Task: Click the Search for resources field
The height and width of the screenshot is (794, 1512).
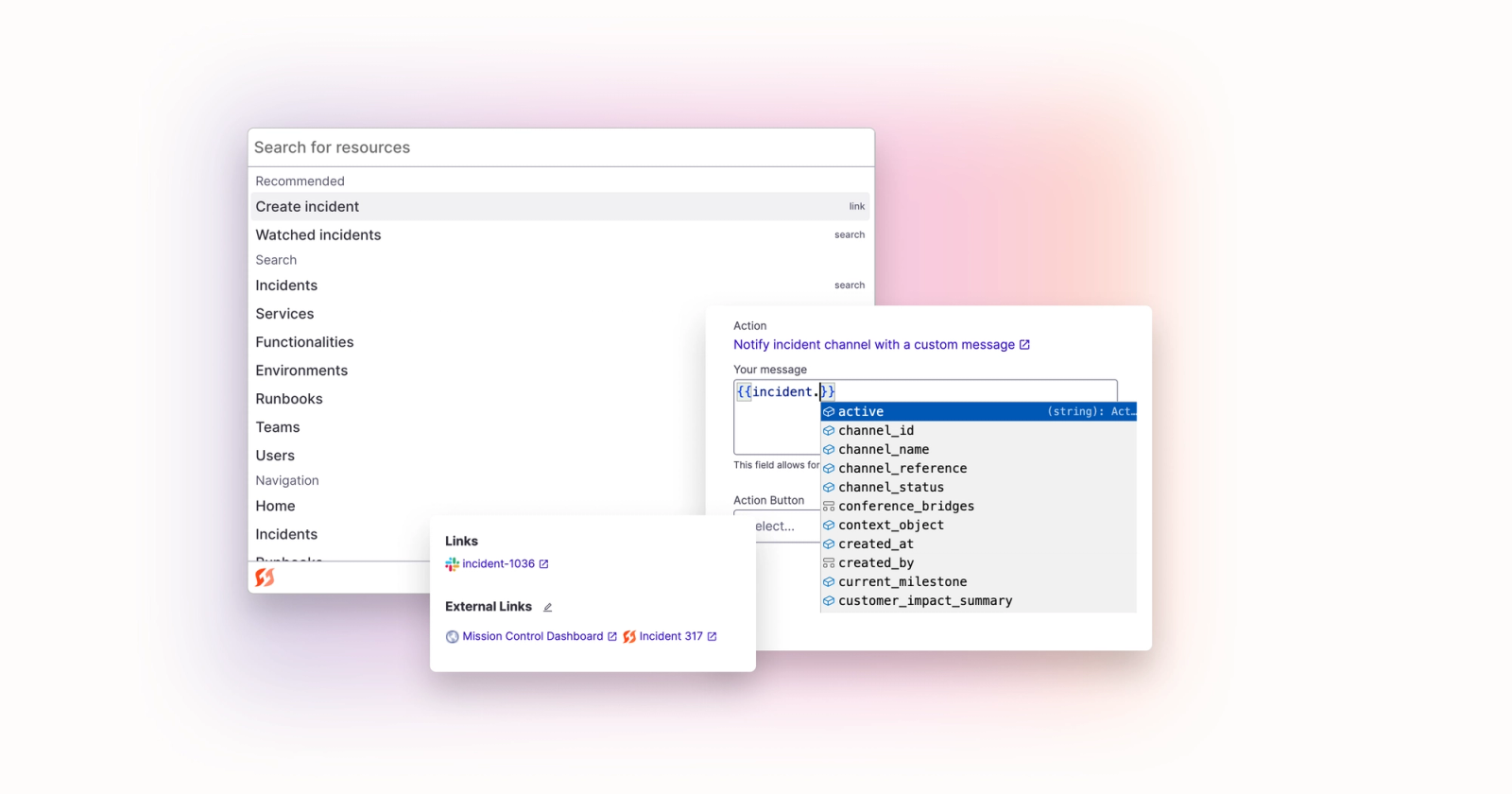Action: click(x=561, y=147)
